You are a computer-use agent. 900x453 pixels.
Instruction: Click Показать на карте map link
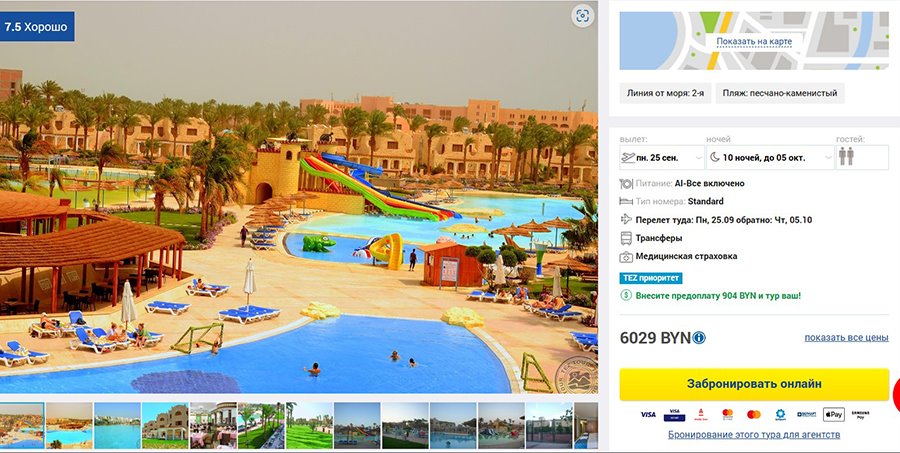pyautogui.click(x=754, y=42)
